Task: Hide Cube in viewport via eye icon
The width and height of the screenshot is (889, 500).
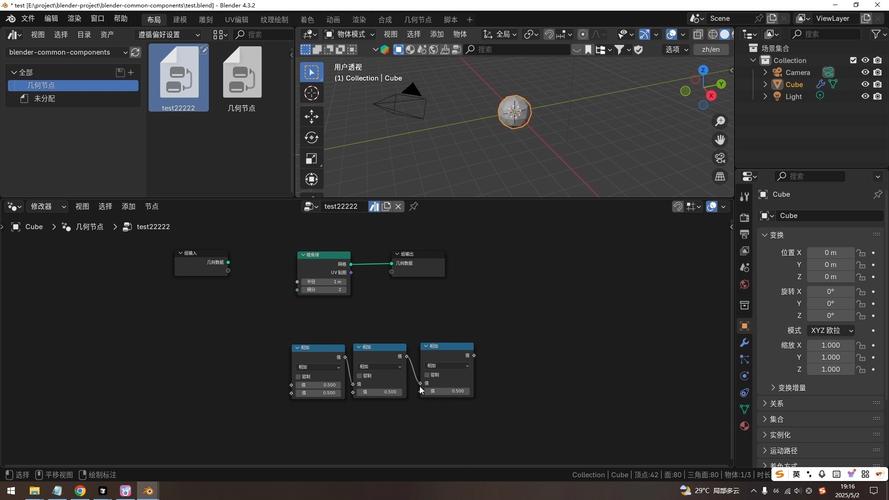Action: tap(865, 84)
